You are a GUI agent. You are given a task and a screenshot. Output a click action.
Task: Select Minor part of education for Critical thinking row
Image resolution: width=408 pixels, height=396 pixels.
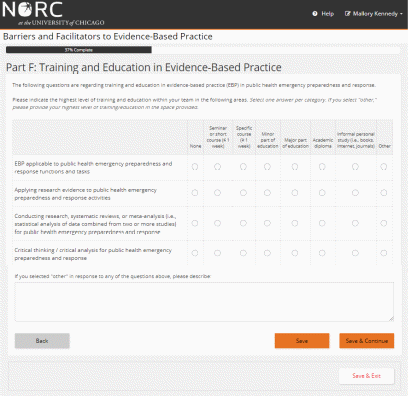tap(267, 253)
